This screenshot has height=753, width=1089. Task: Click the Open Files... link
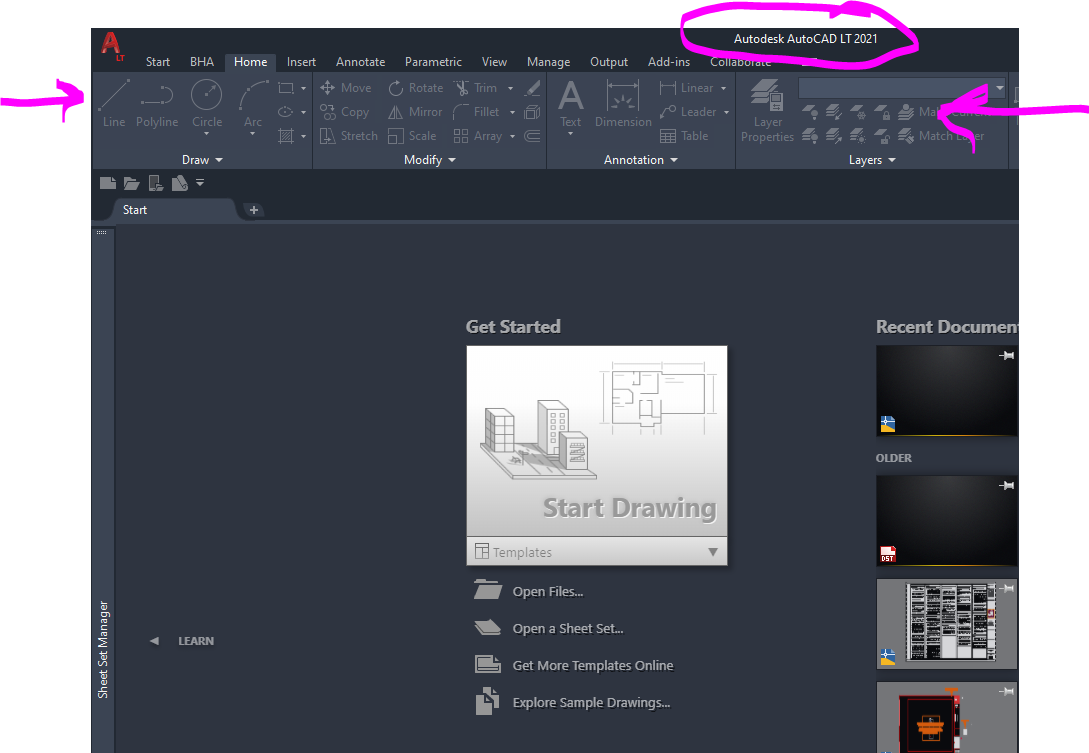click(547, 592)
